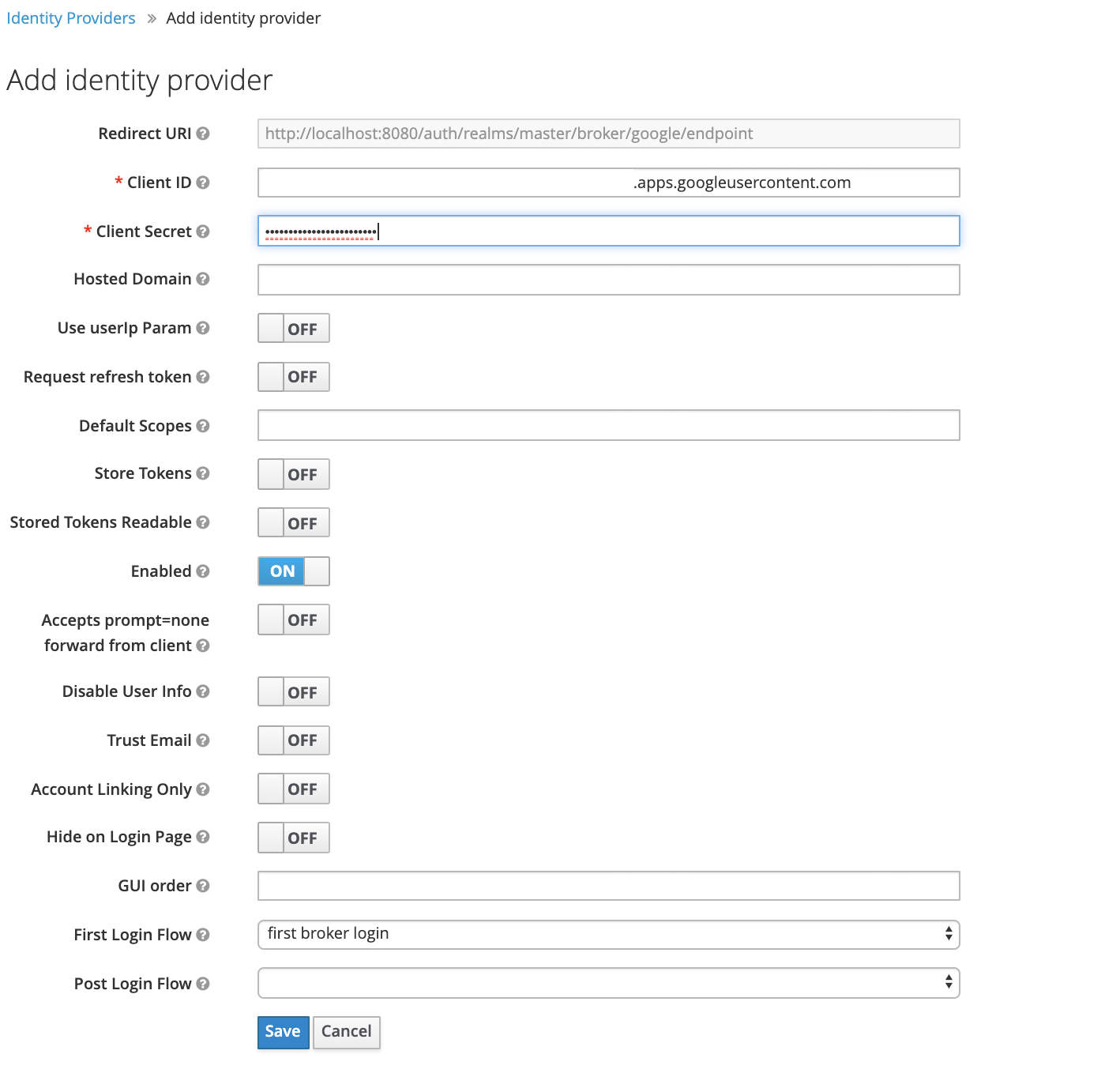This screenshot has width=1120, height=1092.
Task: Go to Identity Providers breadcrumb link
Action: click(x=71, y=18)
